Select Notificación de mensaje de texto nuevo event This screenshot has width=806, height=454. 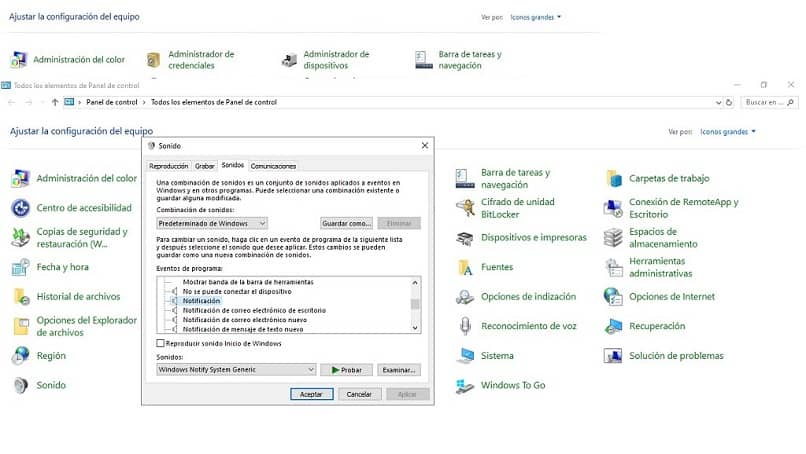point(243,329)
